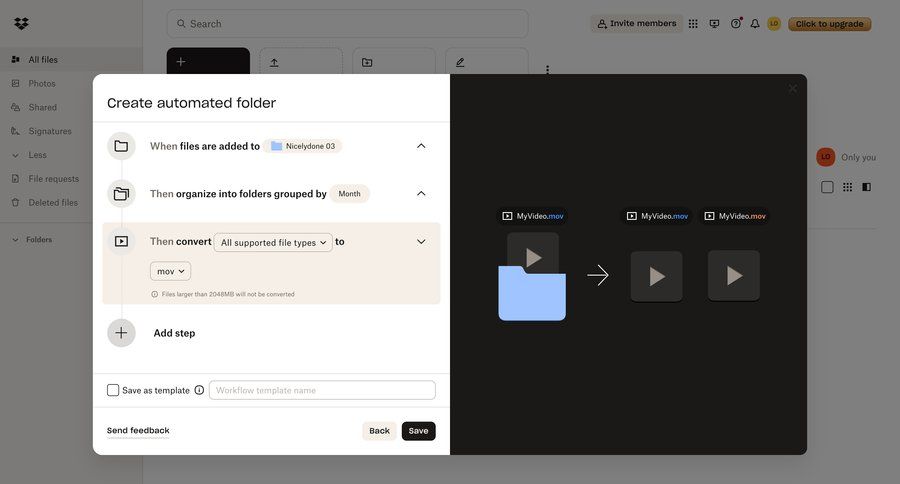Toggle the select-all checkbox in background

(x=827, y=187)
